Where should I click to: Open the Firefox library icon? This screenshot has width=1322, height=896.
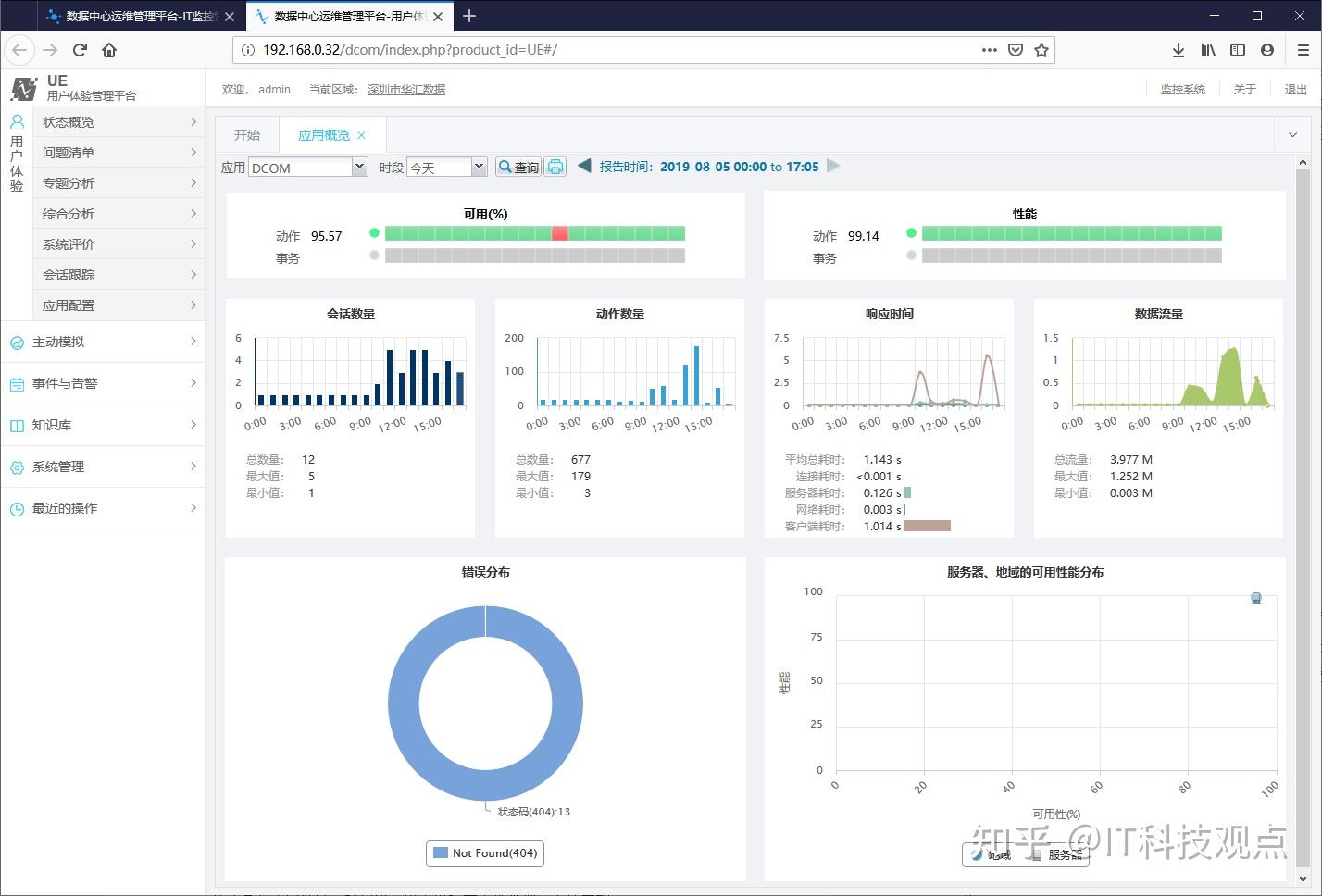(1208, 50)
